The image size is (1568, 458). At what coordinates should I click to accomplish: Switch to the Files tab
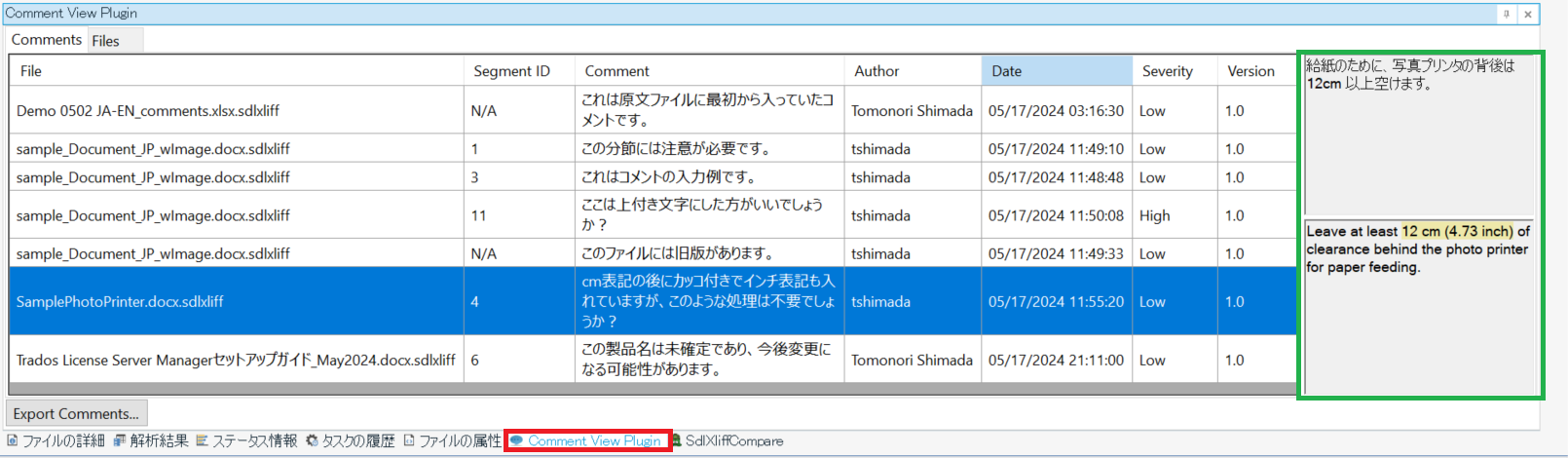[x=105, y=41]
